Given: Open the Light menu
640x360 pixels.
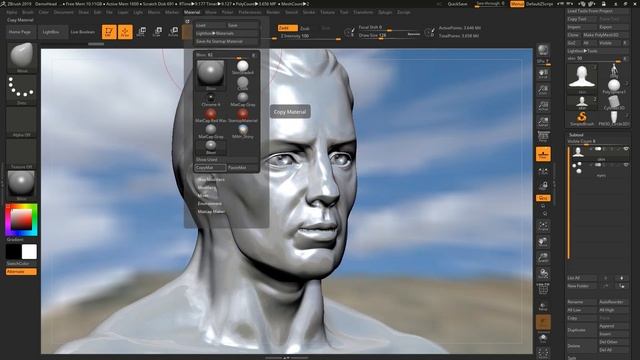Looking at the screenshot, I should coord(138,12).
